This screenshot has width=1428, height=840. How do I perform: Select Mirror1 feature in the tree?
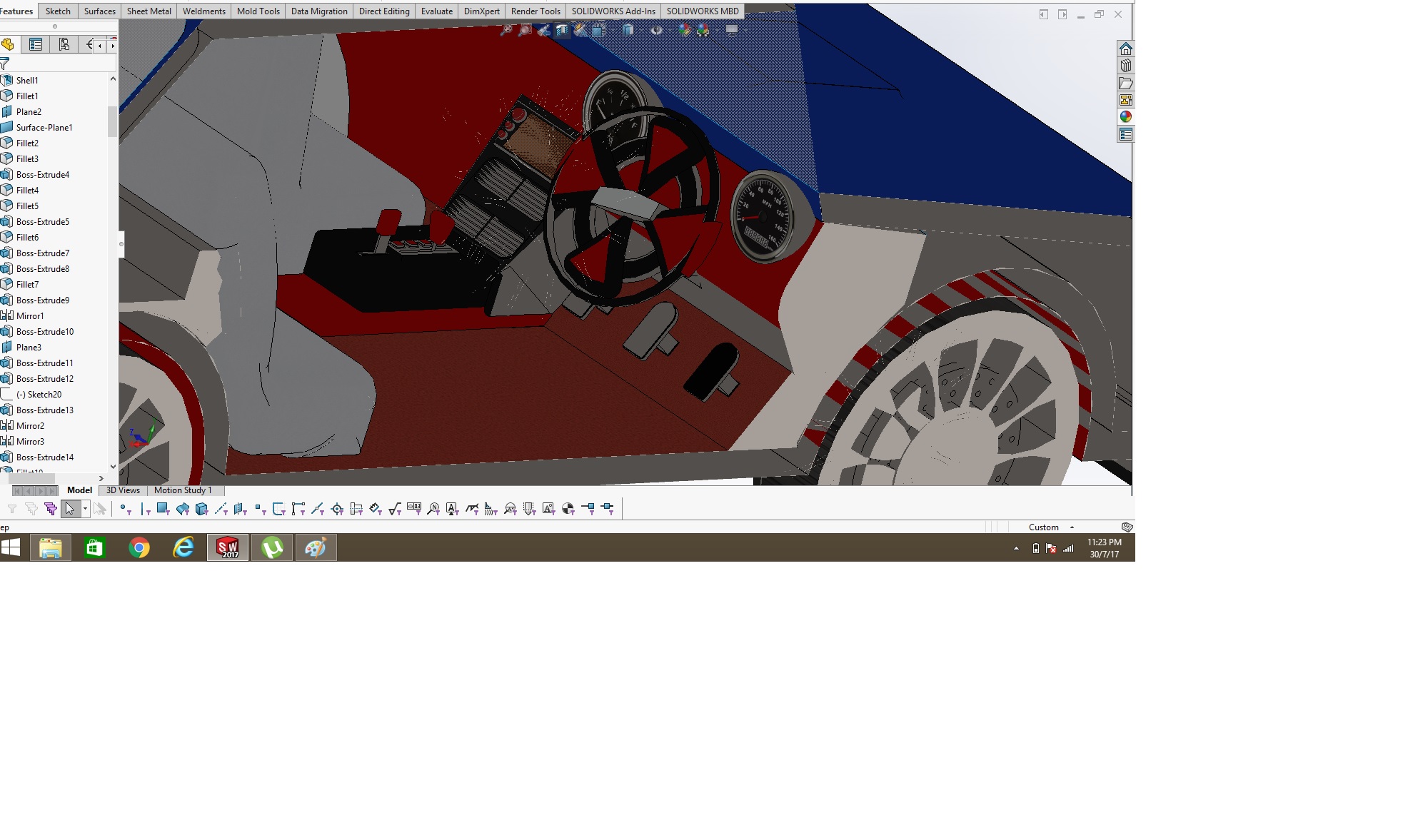[x=30, y=316]
